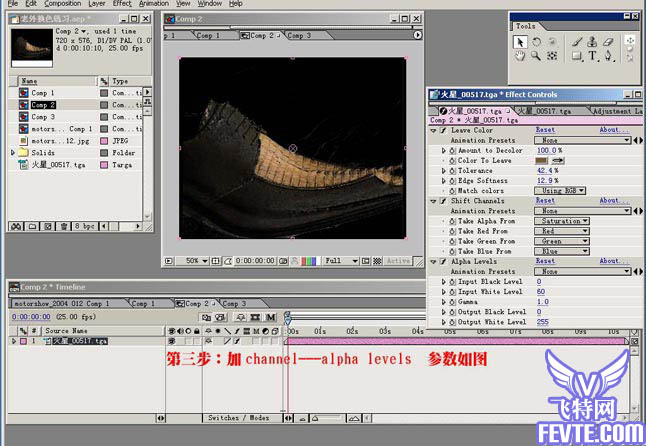Select the Clone Stamp tool
This screenshot has height=446, width=646.
[592, 42]
